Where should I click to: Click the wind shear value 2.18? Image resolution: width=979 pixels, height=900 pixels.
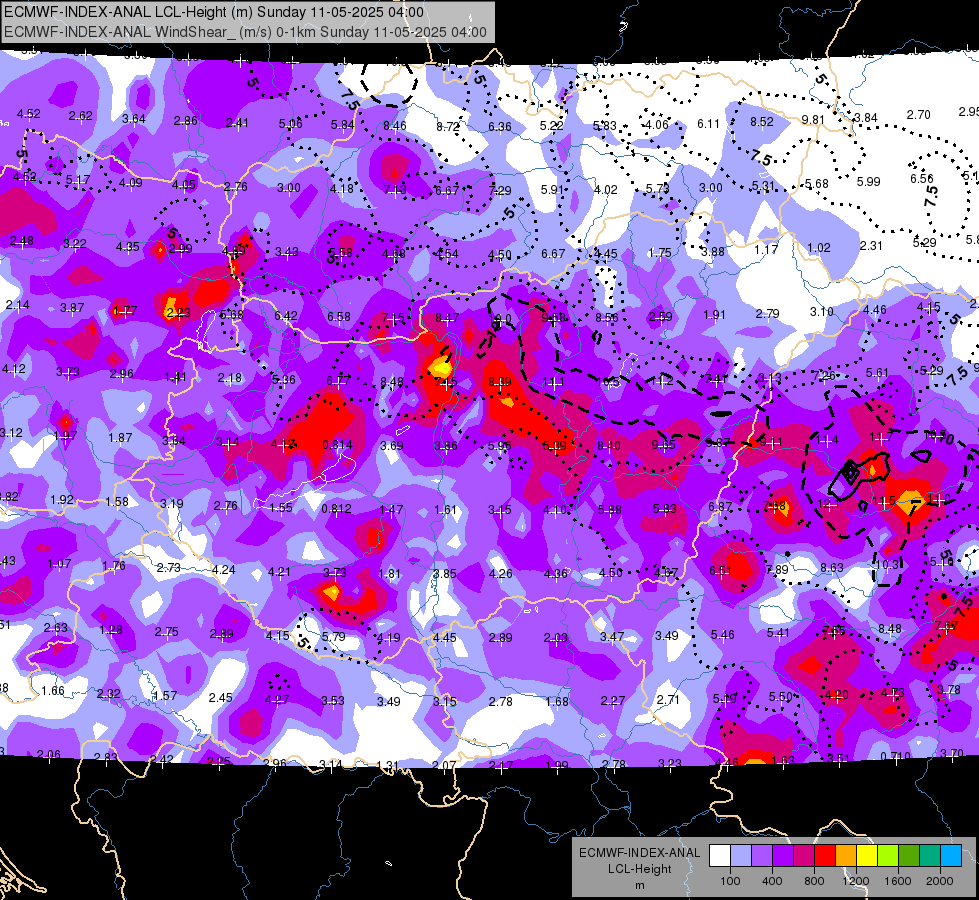[x=230, y=378]
